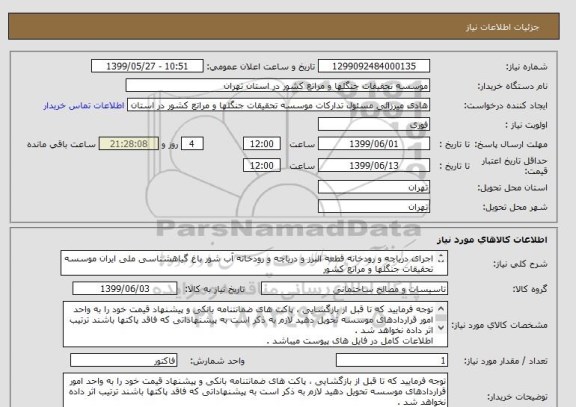Click up arrow of مشخصات کالا scrollbar
This screenshot has width=576, height=407.
click(x=441, y=309)
